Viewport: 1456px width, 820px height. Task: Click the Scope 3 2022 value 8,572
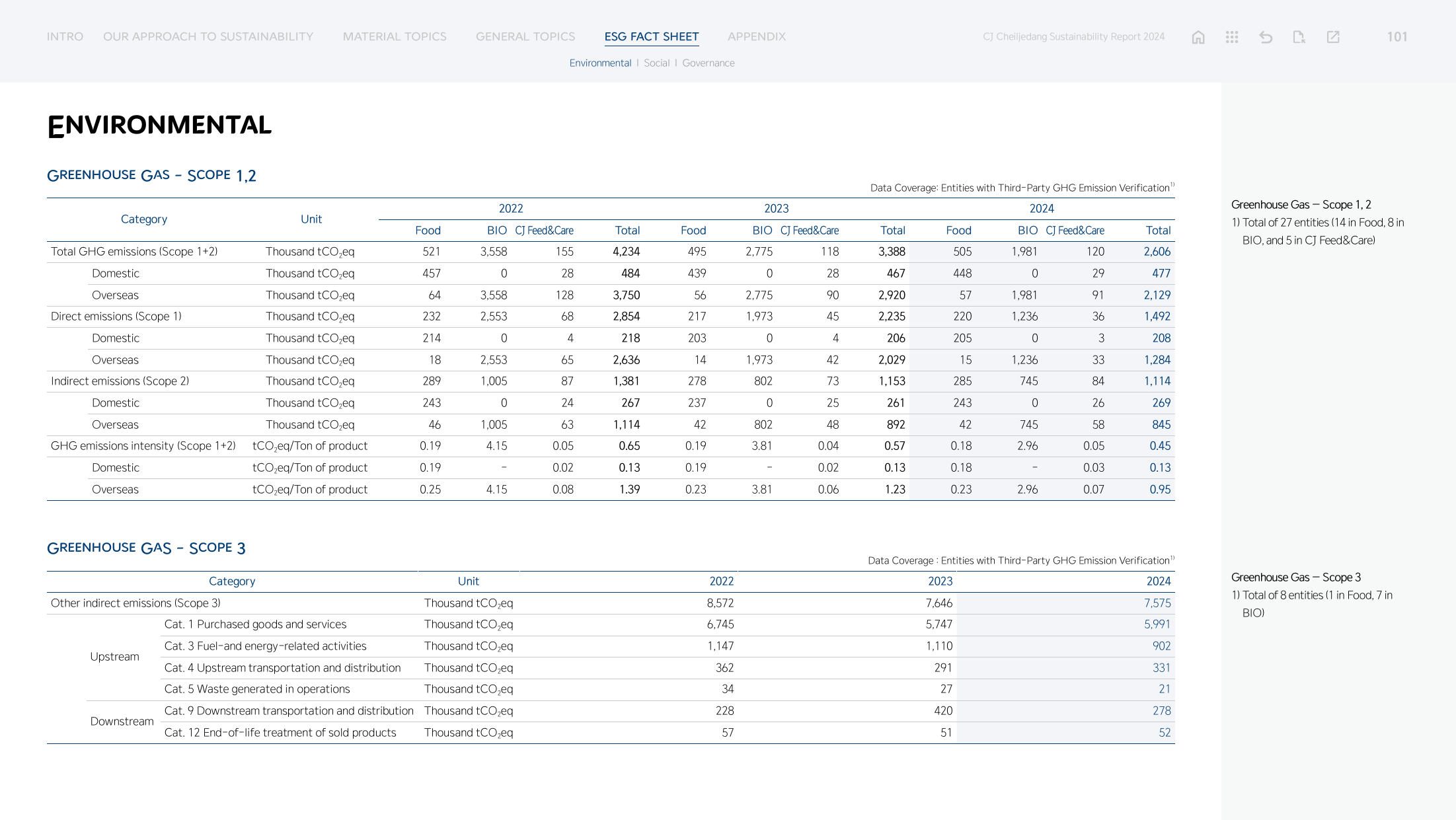pyautogui.click(x=720, y=603)
